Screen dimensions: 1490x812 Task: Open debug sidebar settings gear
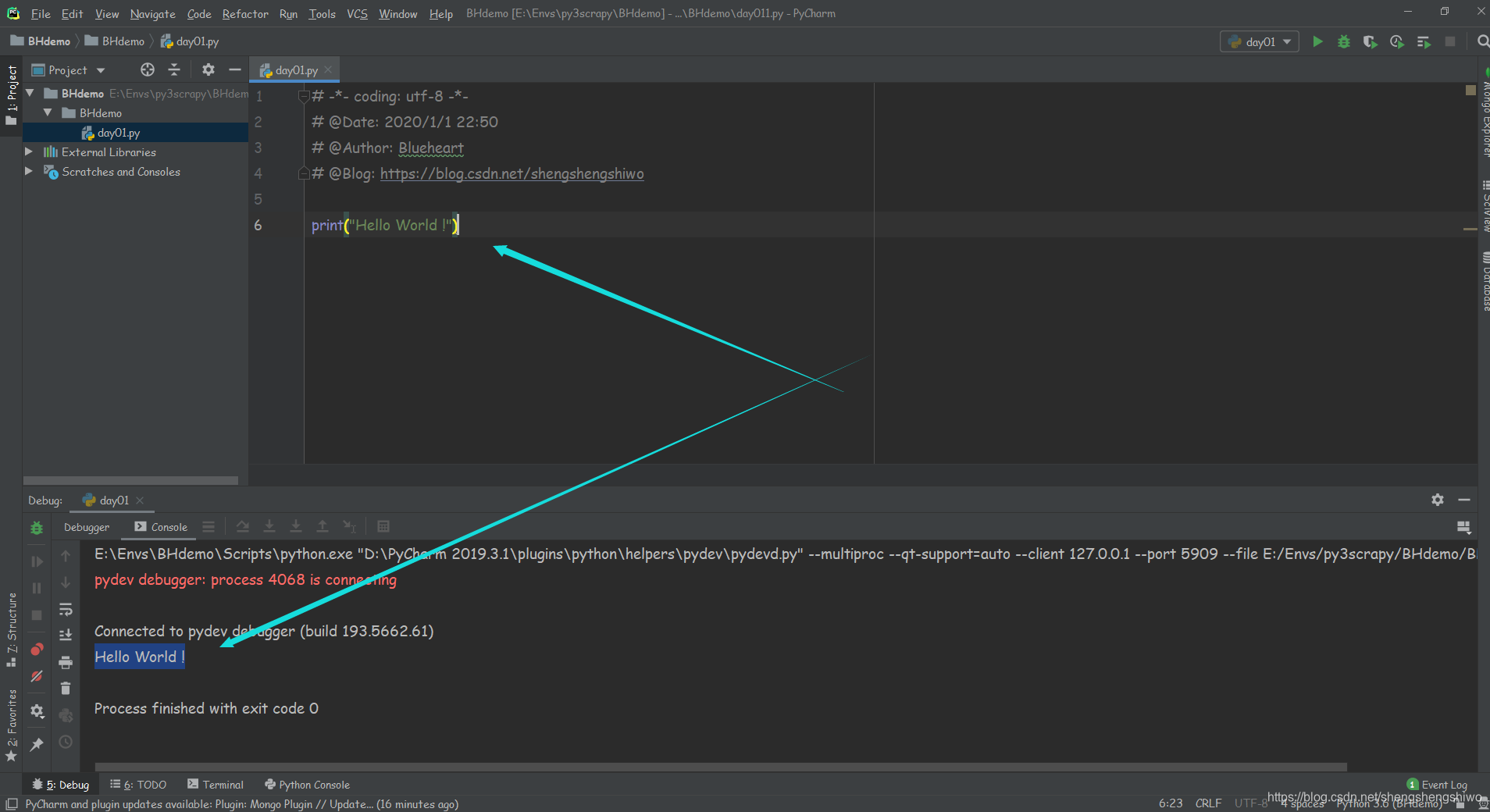(37, 710)
